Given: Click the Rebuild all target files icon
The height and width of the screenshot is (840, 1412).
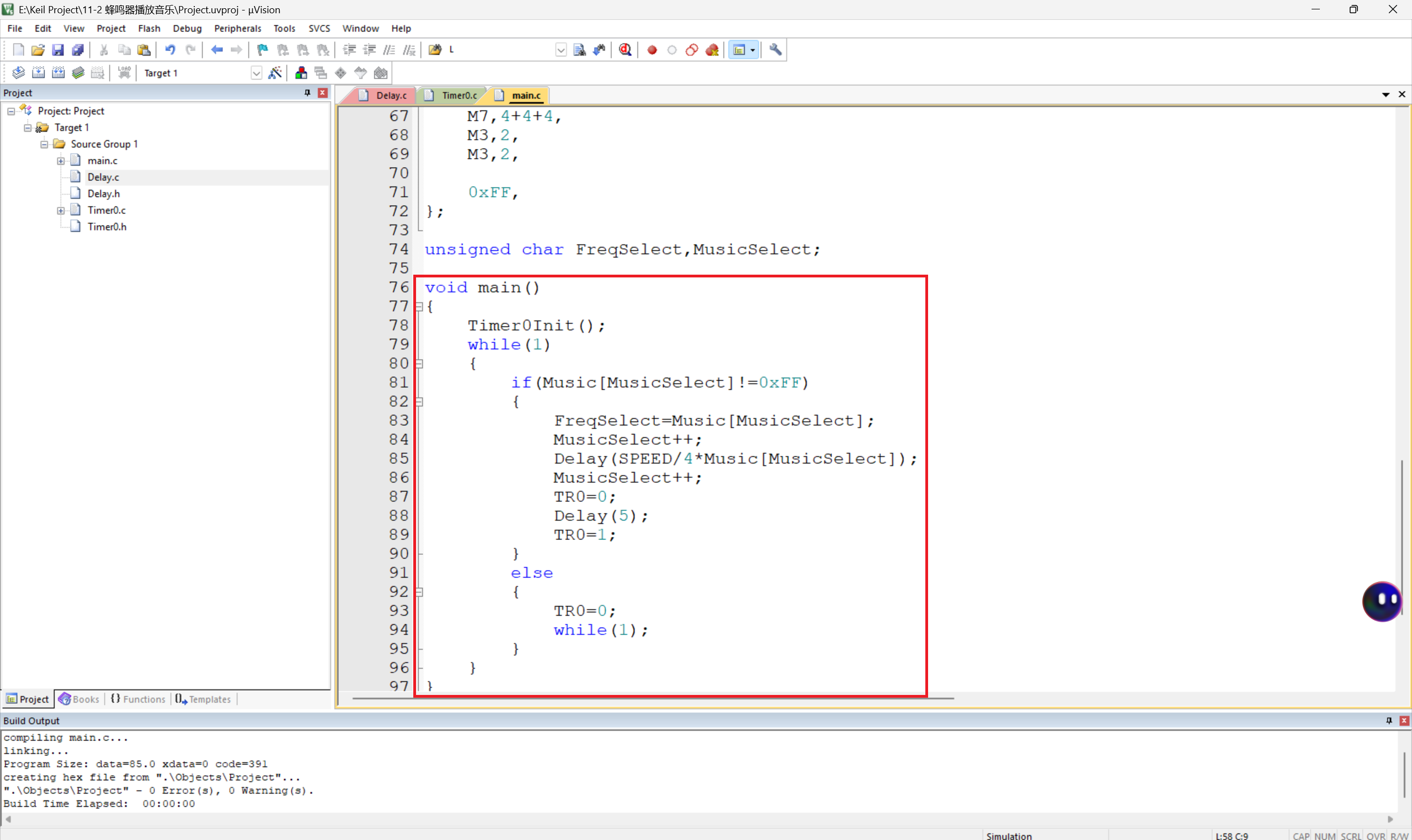Looking at the screenshot, I should (58, 73).
